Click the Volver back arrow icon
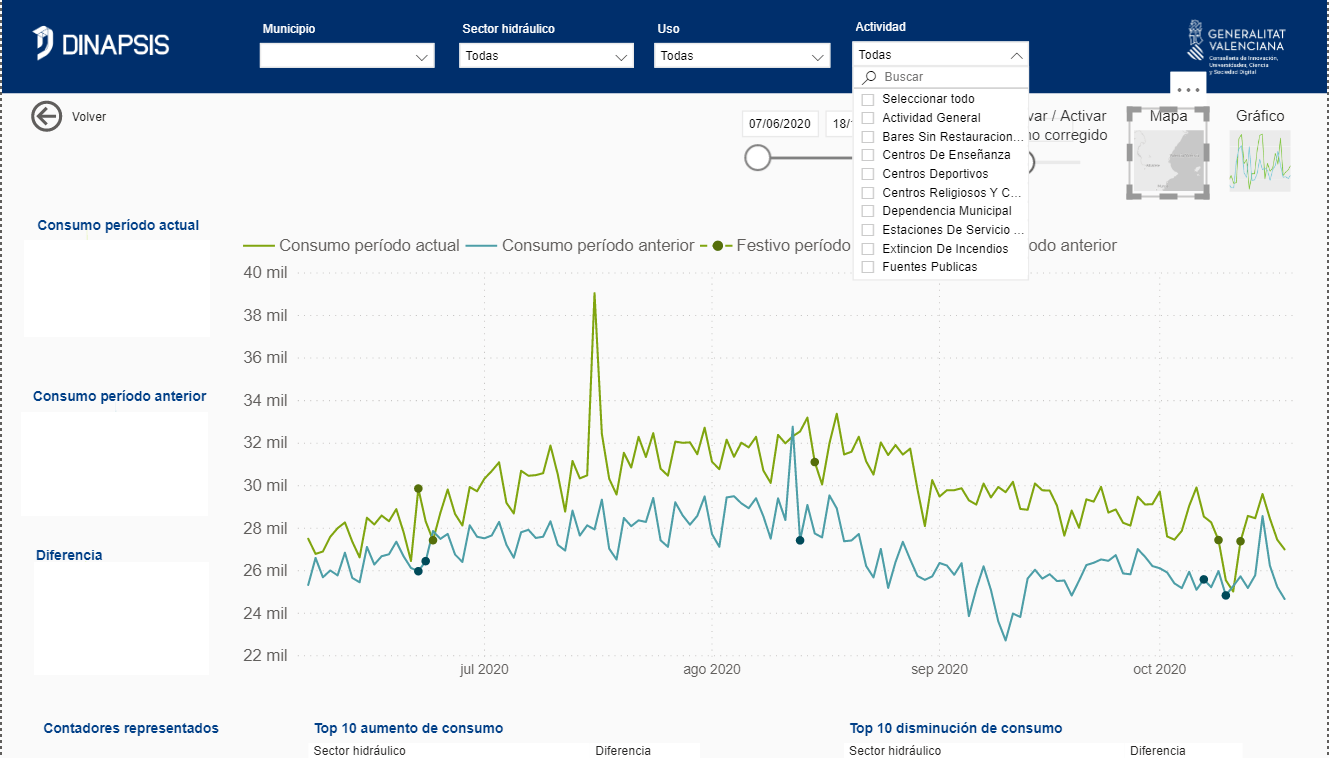This screenshot has height=758, width=1329. 46,117
